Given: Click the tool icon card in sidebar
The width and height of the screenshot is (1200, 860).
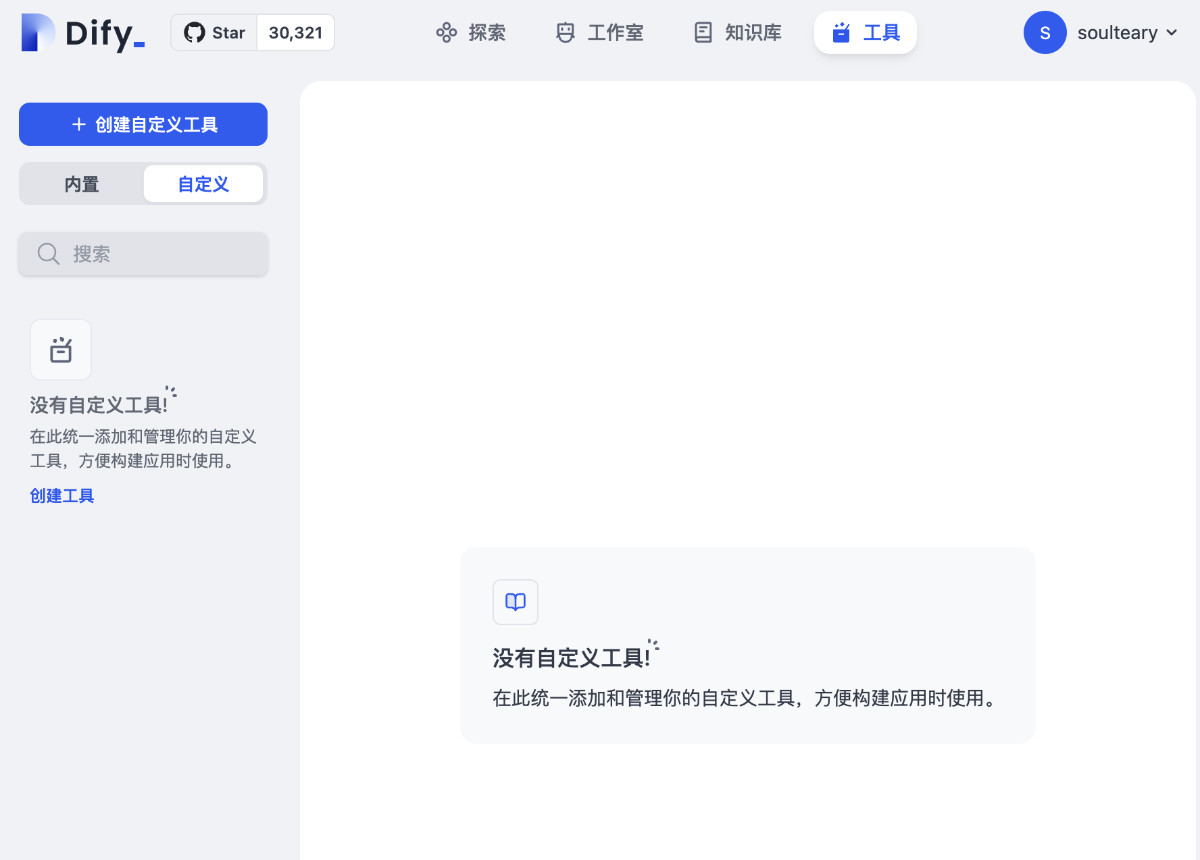Looking at the screenshot, I should [x=61, y=350].
